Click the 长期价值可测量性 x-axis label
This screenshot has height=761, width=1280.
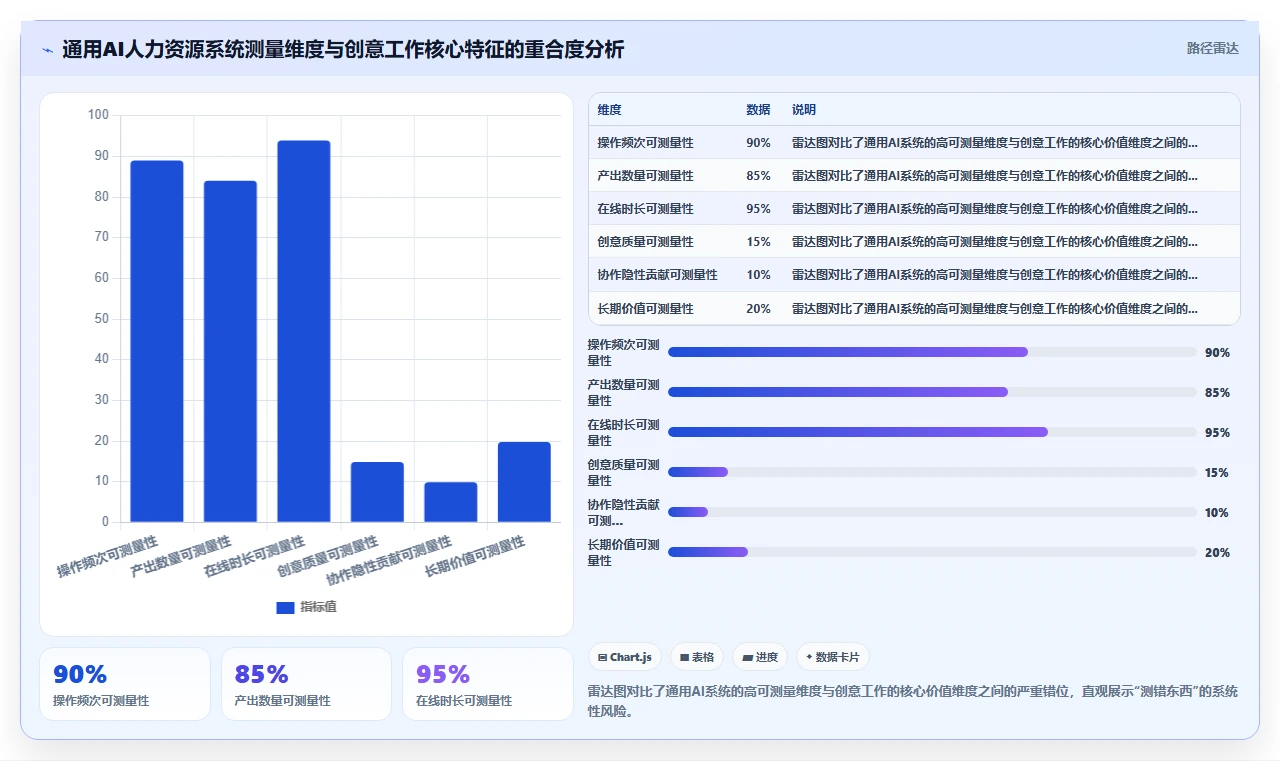coord(475,556)
